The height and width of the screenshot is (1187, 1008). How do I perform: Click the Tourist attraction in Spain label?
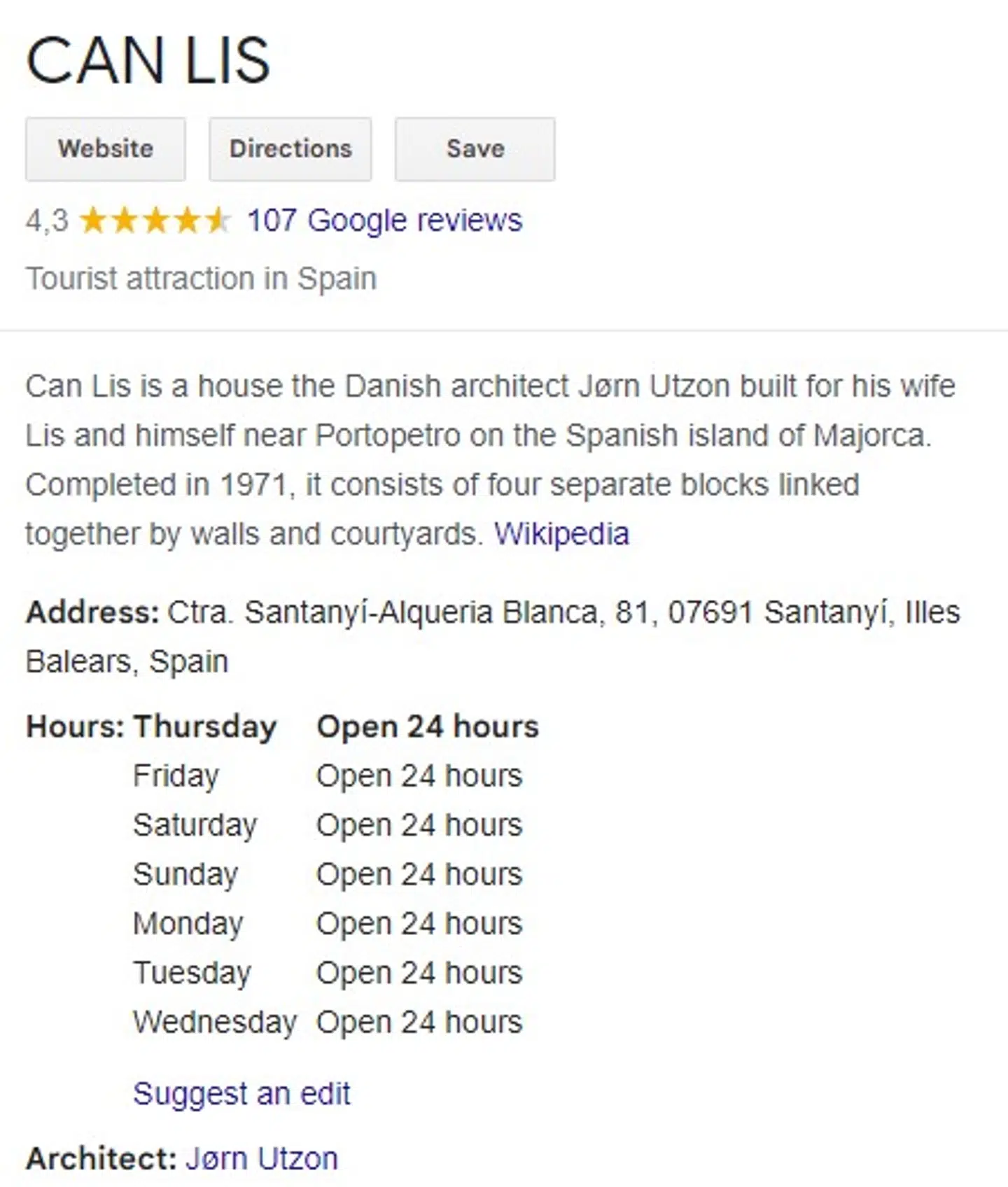[202, 279]
